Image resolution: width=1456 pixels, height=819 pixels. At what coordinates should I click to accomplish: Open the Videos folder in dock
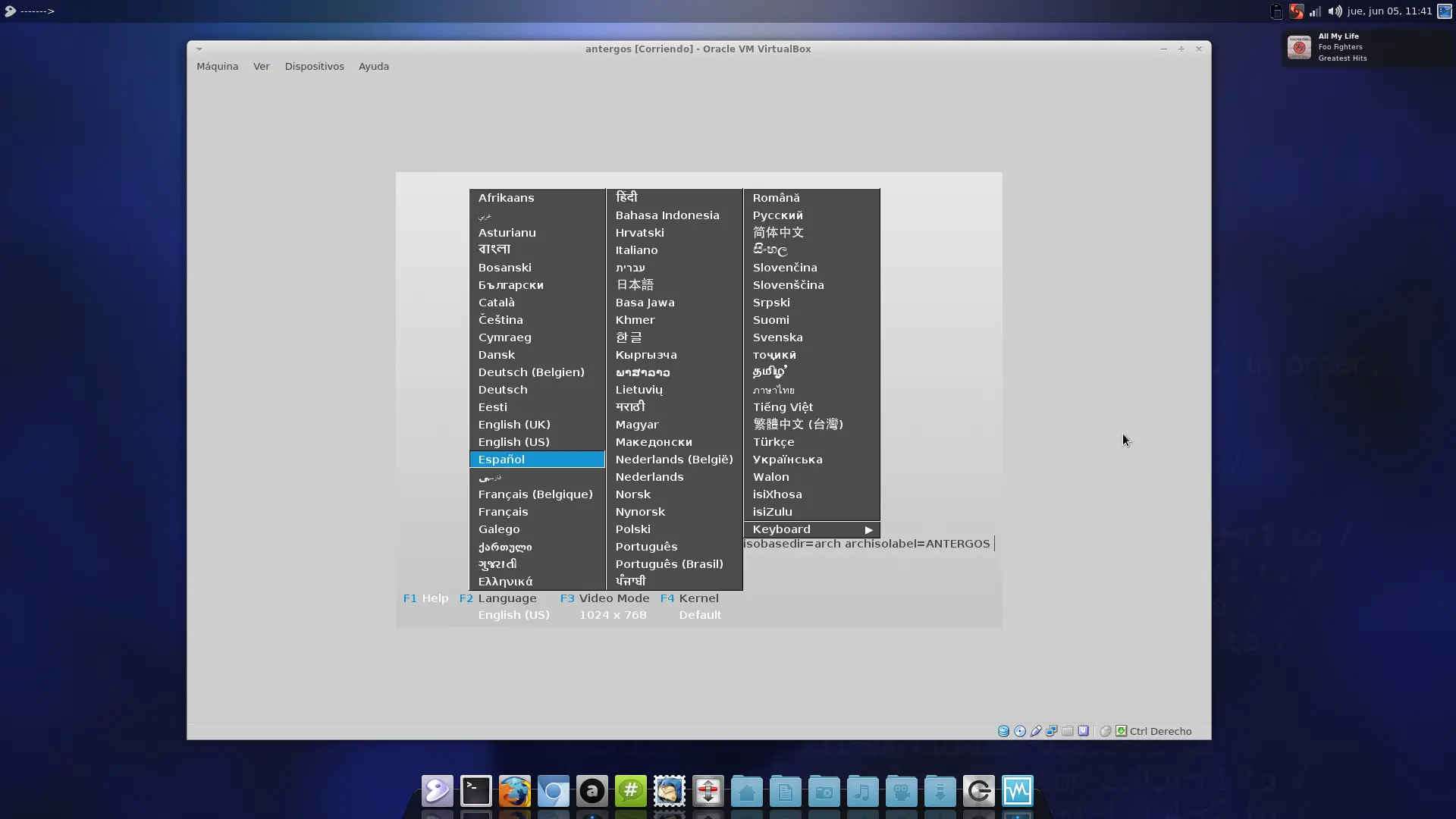pyautogui.click(x=902, y=791)
